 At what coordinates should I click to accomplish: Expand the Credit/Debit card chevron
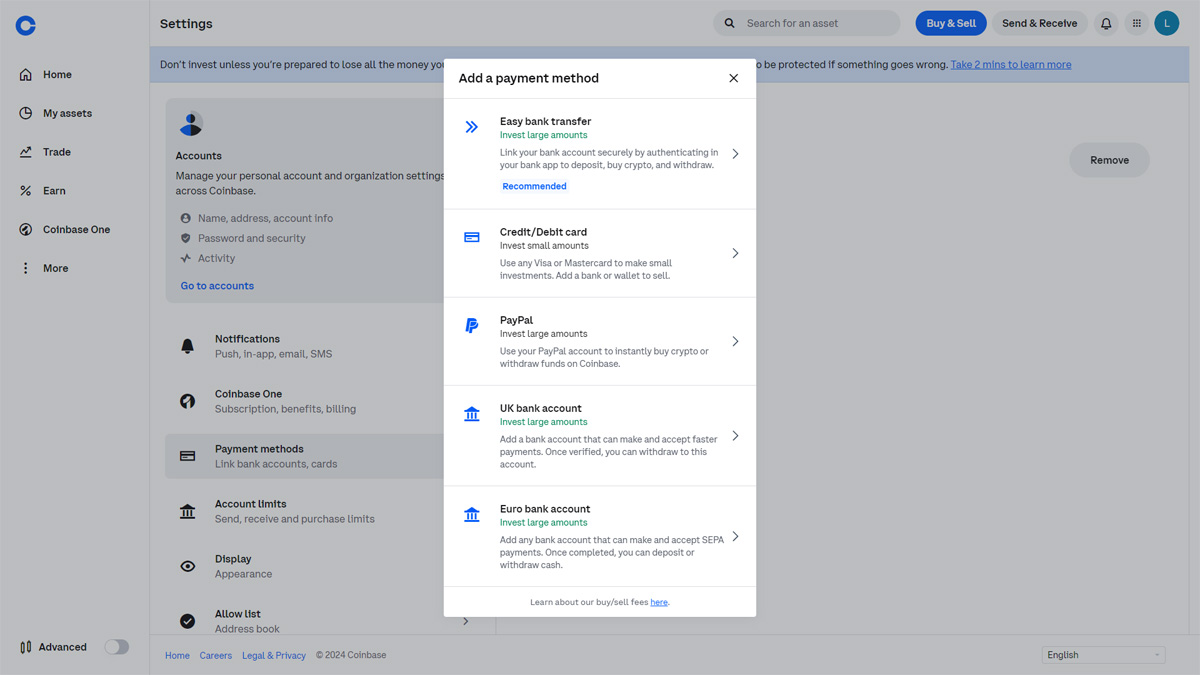click(x=735, y=253)
